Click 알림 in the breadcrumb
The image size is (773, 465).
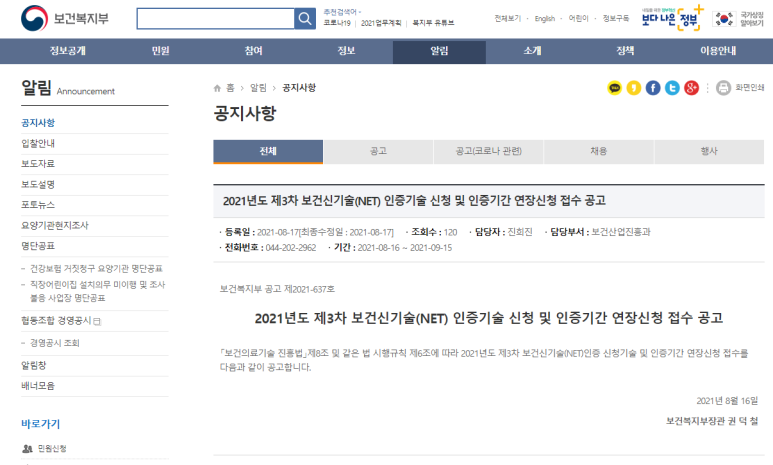click(x=258, y=88)
